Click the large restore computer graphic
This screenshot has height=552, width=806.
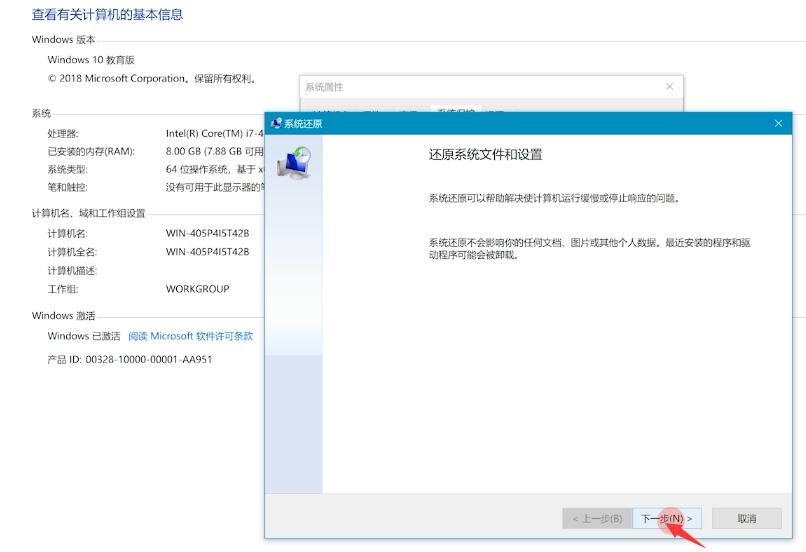[294, 162]
